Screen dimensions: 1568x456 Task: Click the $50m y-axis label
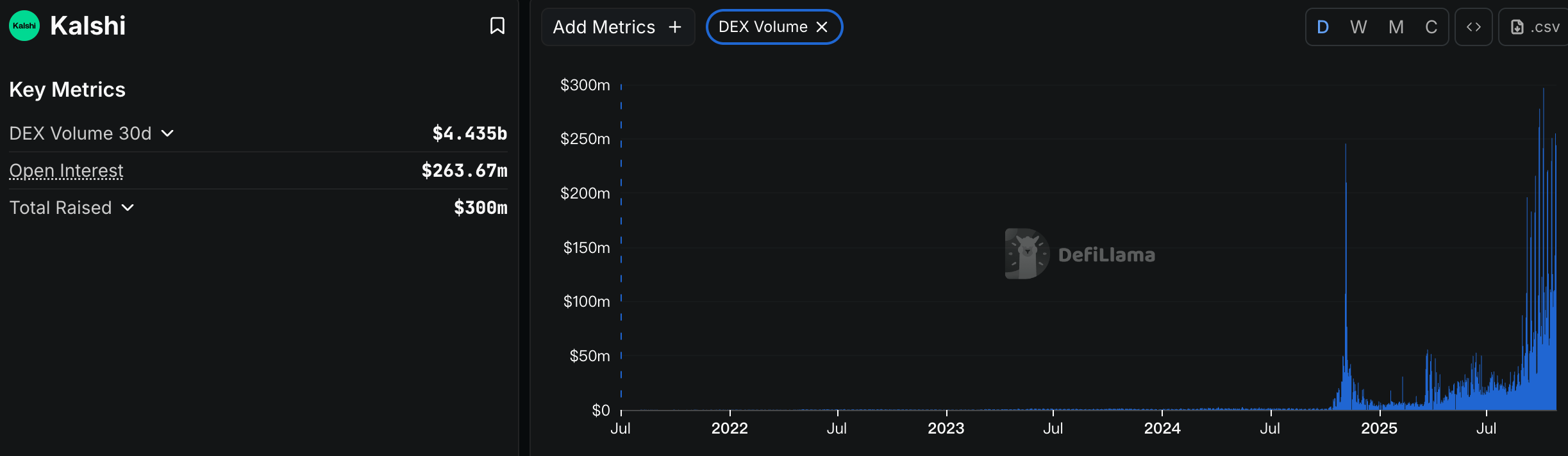pyautogui.click(x=590, y=355)
